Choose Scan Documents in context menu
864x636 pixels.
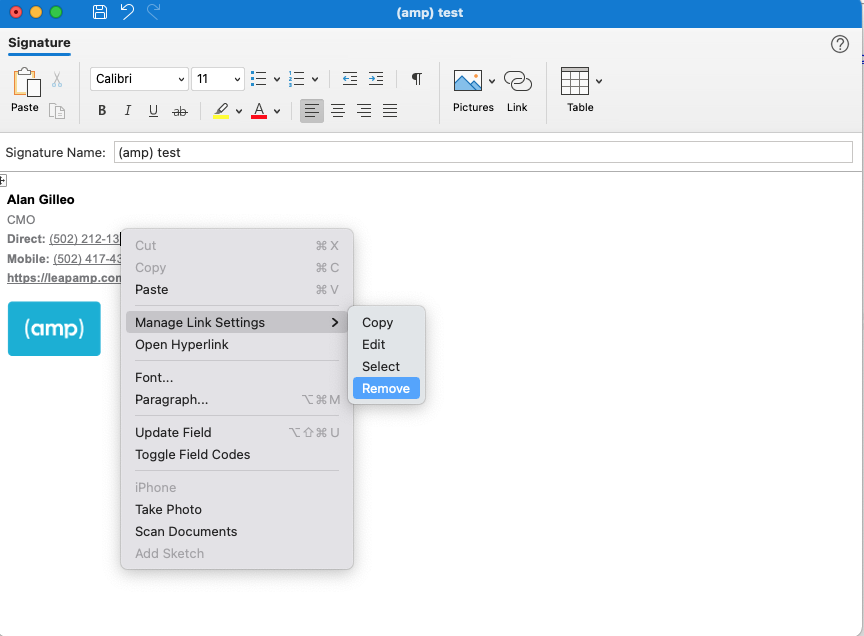(236, 532)
